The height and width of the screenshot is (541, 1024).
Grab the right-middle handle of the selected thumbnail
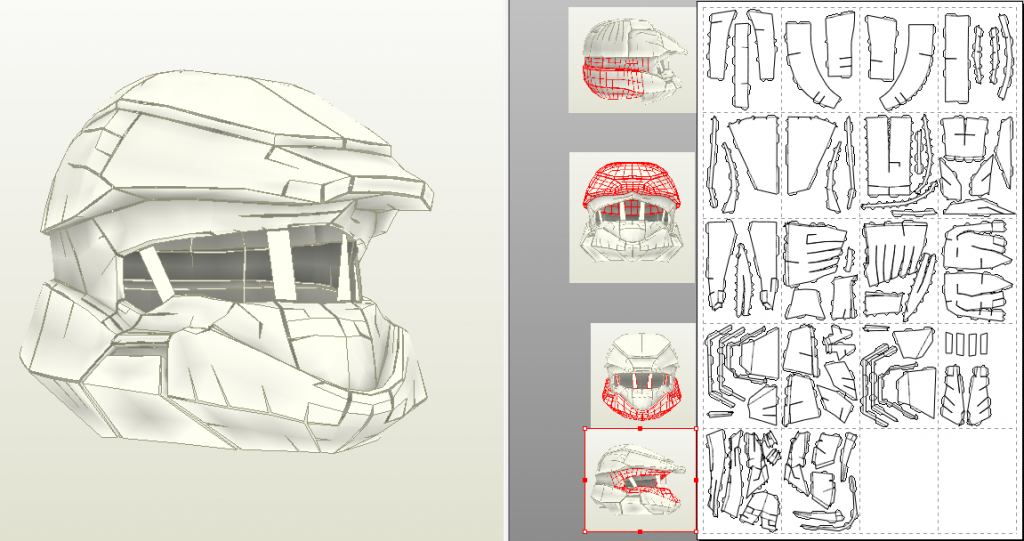point(696,480)
